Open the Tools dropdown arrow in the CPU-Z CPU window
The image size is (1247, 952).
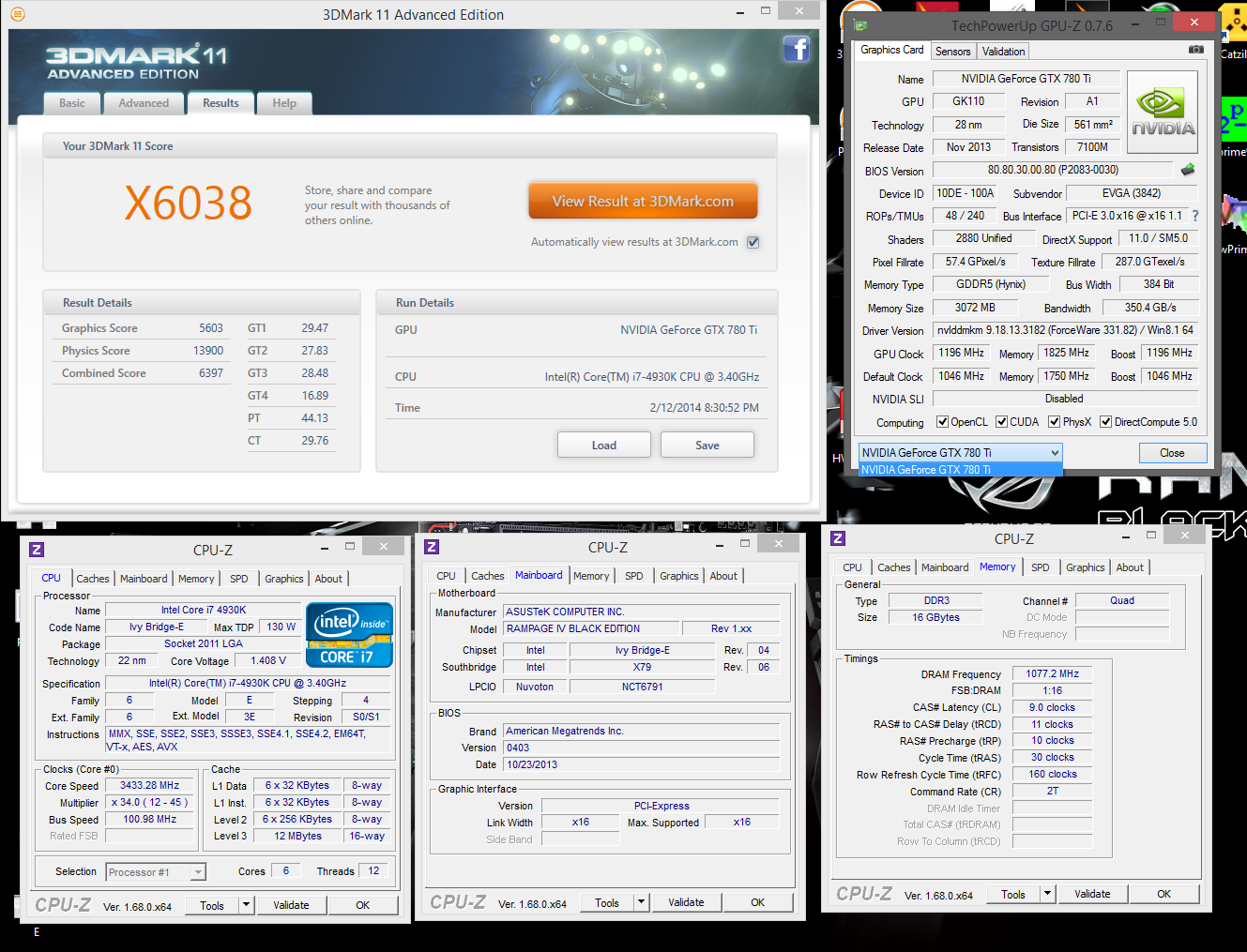click(247, 905)
